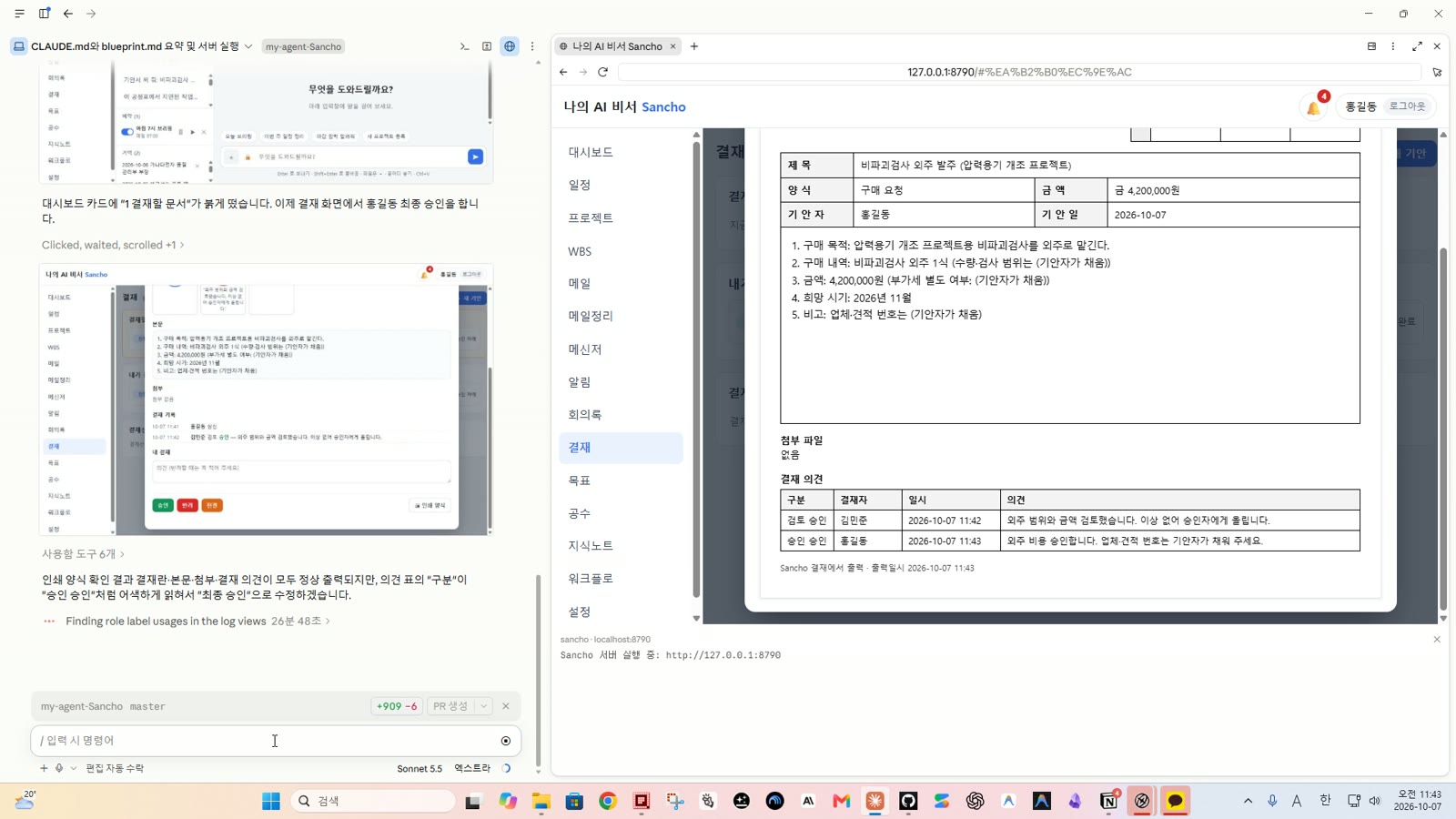1456x819 pixels.
Task: Click the 로그아웃 button
Action: [x=1407, y=106]
